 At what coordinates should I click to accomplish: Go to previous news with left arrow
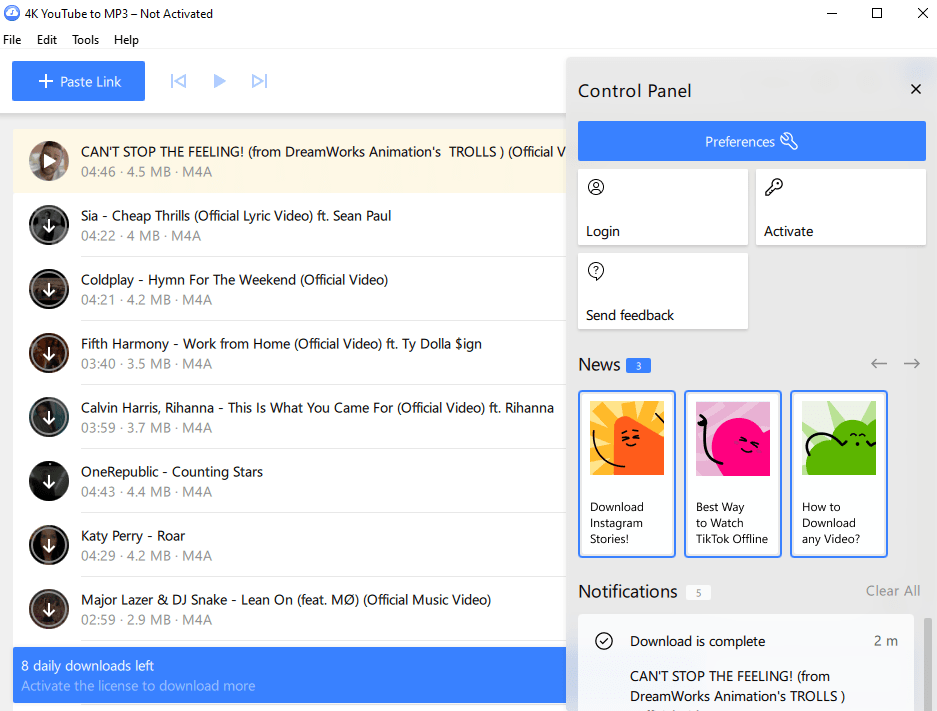tap(879, 364)
